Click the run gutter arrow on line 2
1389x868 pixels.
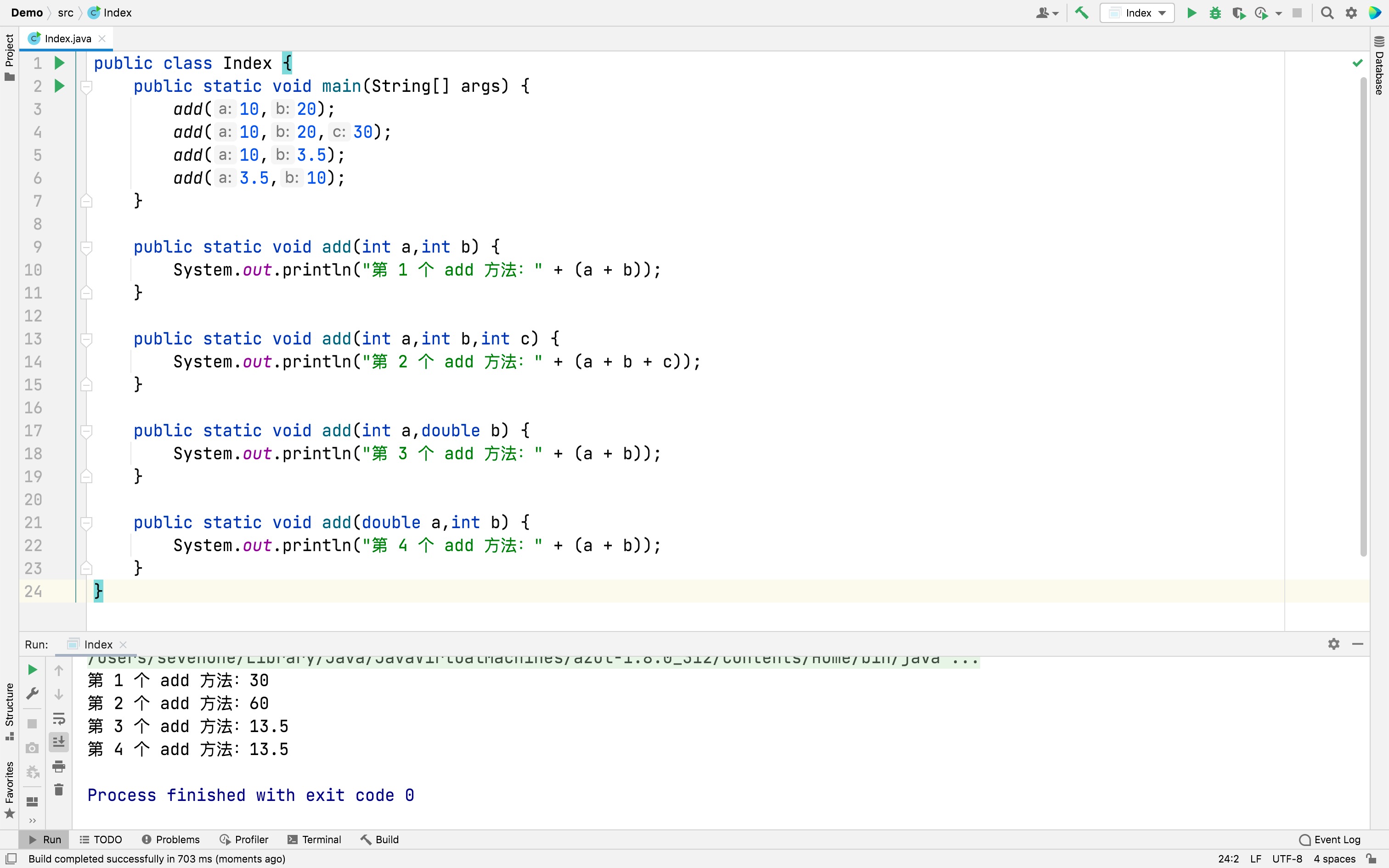pyautogui.click(x=59, y=86)
